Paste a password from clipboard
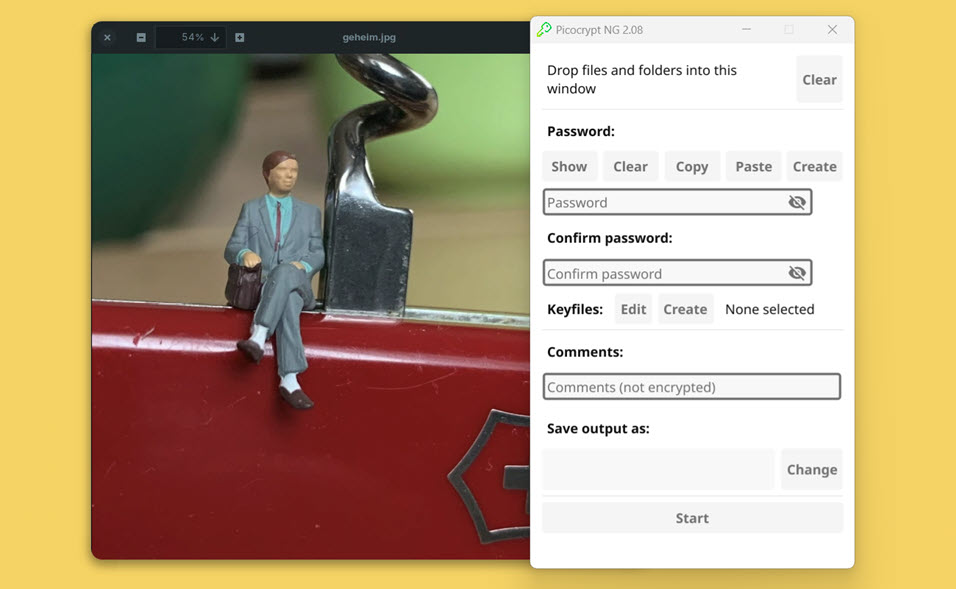 [753, 167]
